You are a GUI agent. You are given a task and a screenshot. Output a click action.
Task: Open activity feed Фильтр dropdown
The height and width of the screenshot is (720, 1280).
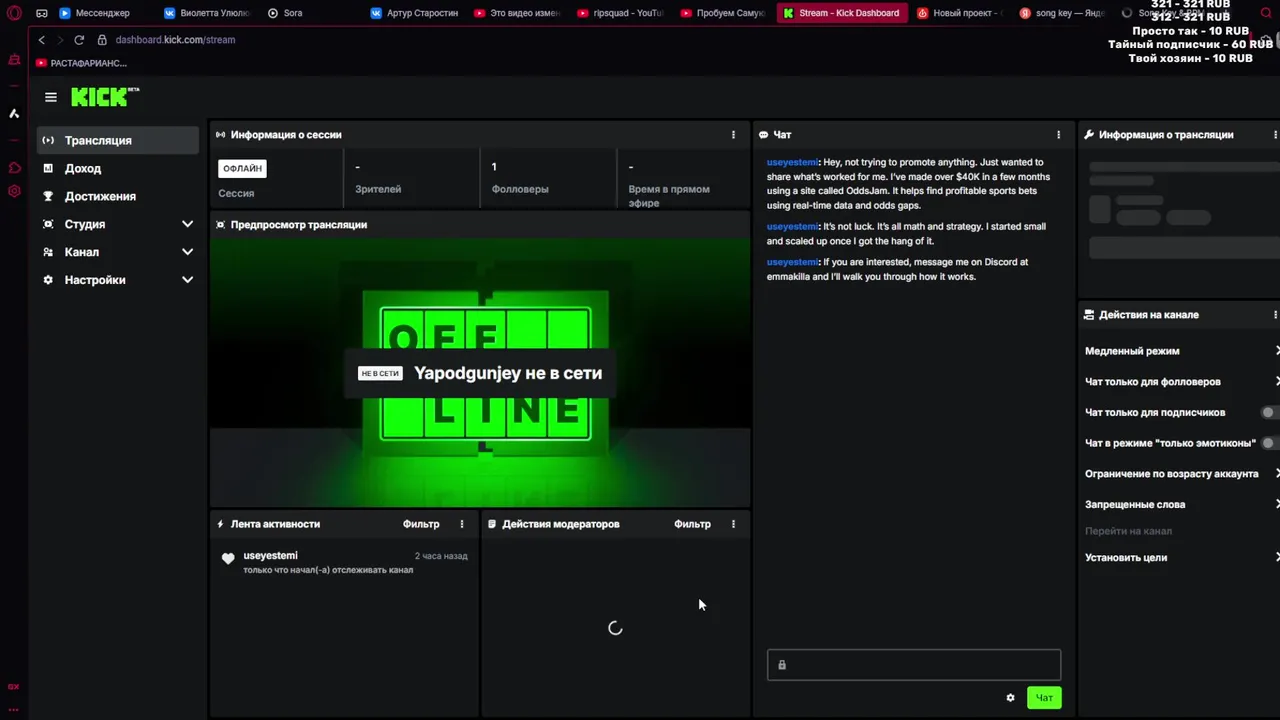point(421,524)
